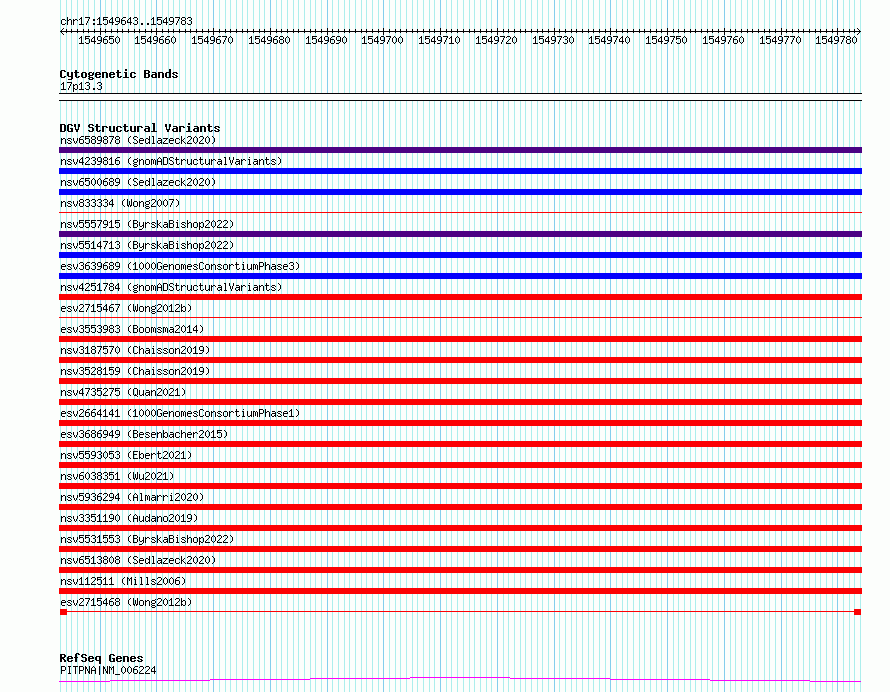
Task: Open variant nsv833334 (Wong2007)
Action: [x=120, y=203]
